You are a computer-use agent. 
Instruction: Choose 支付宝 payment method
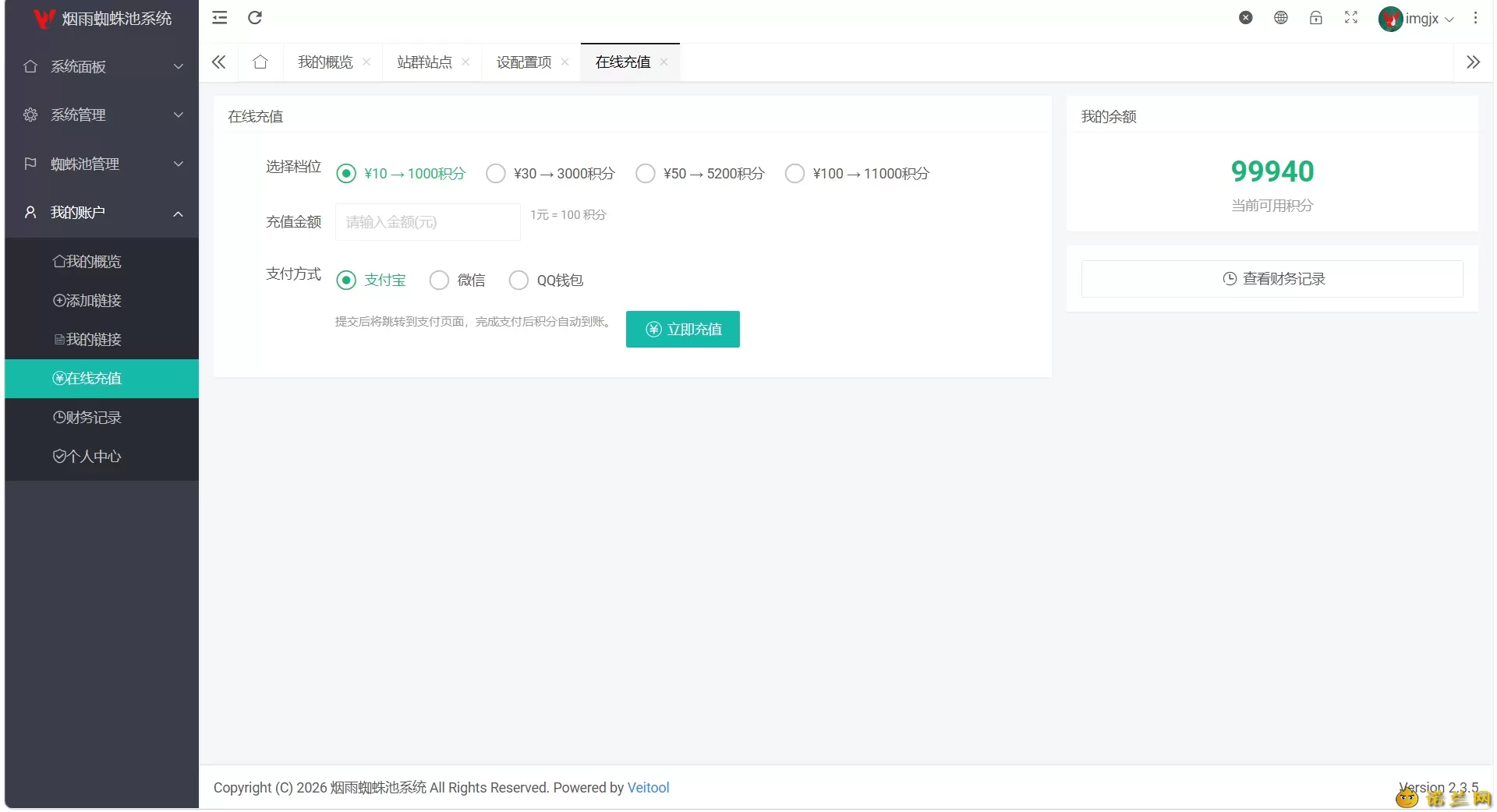coord(371,281)
